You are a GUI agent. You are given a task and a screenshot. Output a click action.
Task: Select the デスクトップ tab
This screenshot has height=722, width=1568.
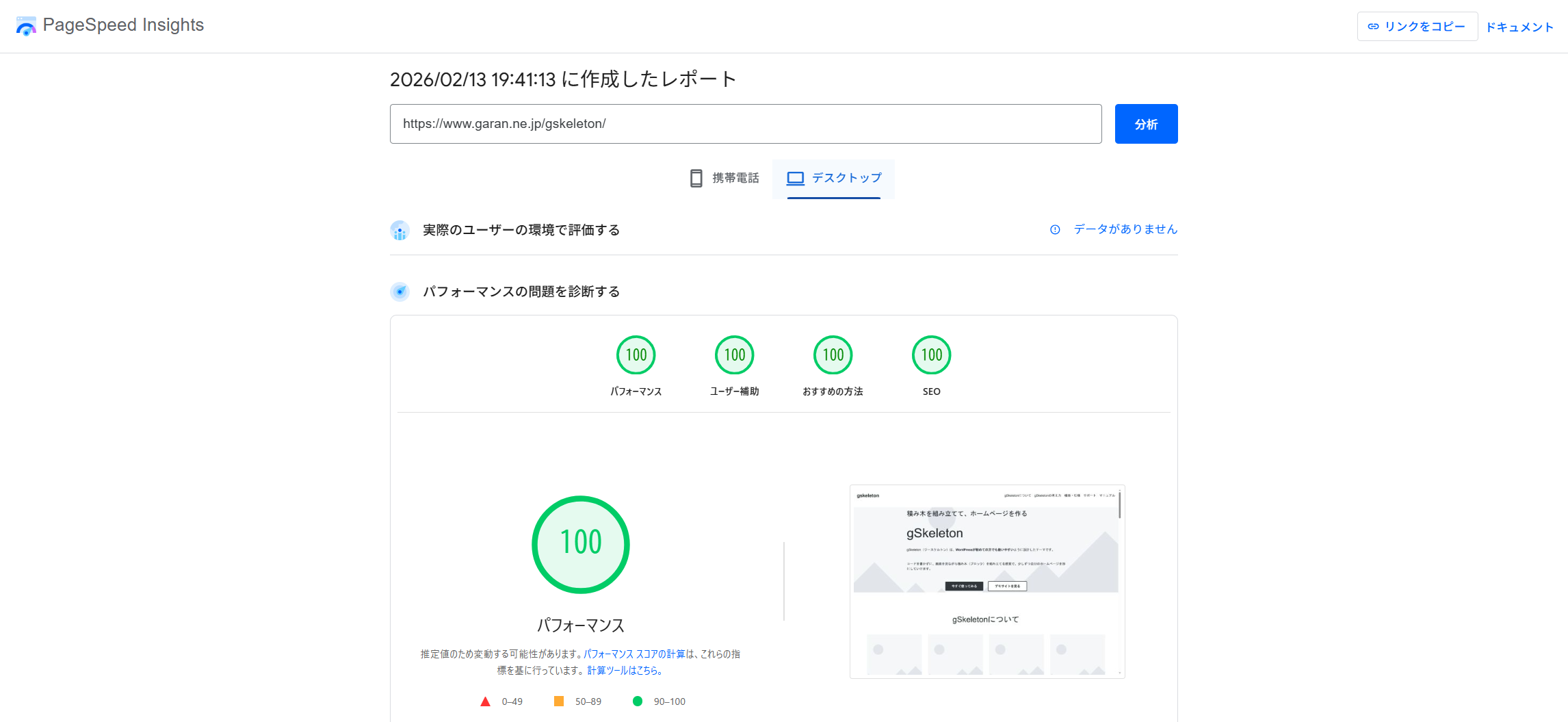tap(833, 179)
